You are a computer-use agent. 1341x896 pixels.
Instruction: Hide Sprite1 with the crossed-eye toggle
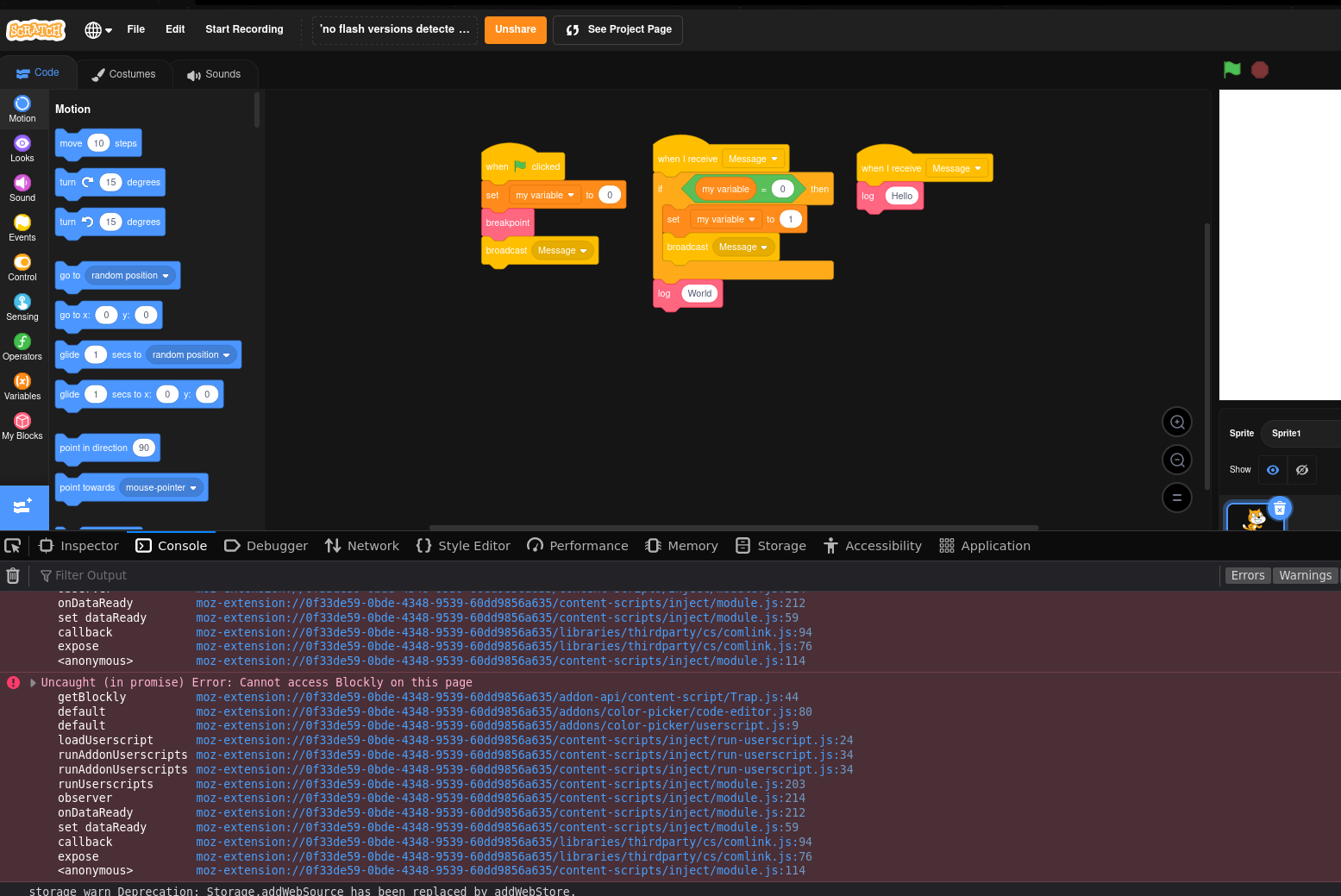[x=1302, y=470]
